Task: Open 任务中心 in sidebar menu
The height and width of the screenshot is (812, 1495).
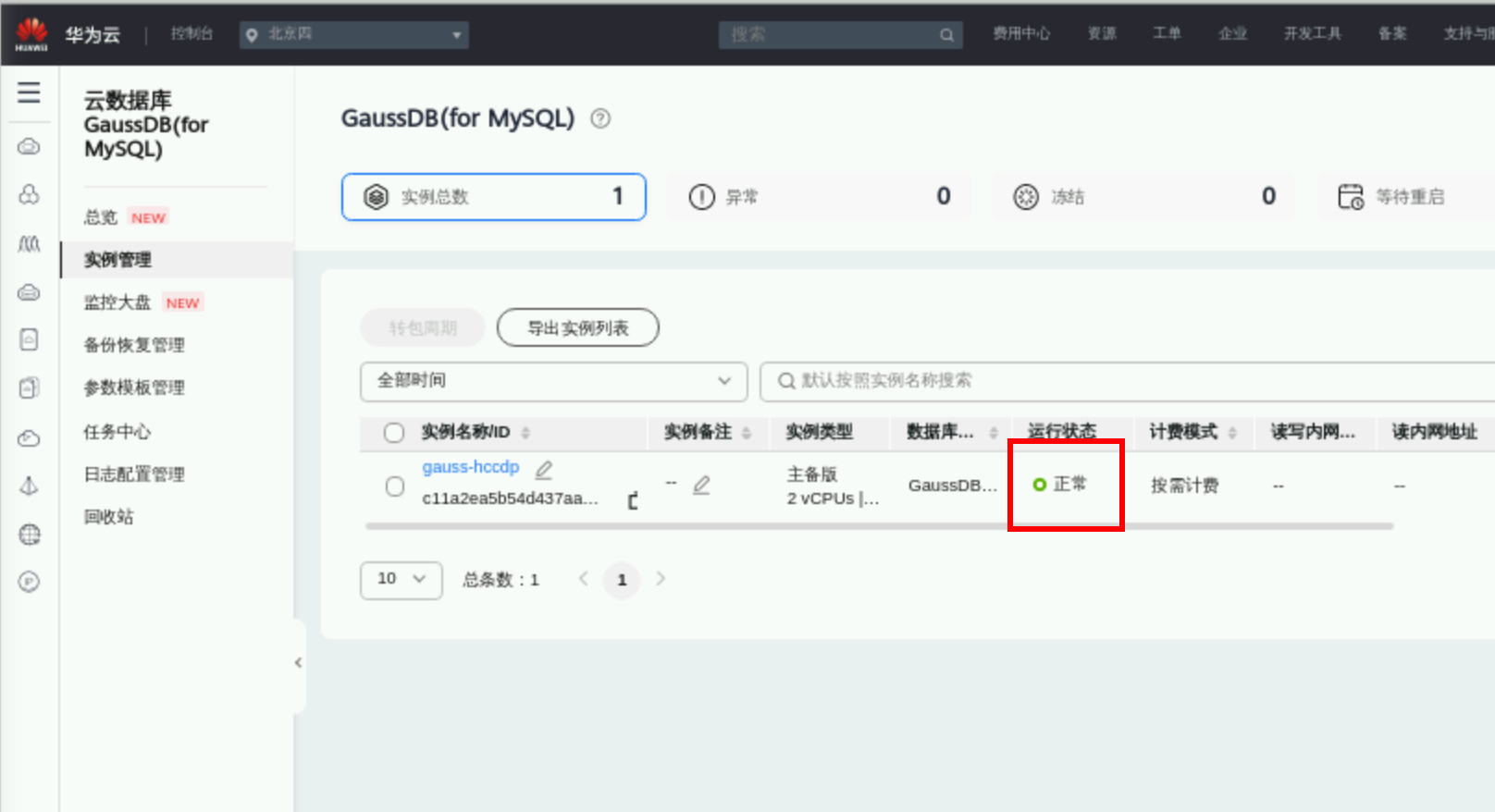Action: pos(117,432)
